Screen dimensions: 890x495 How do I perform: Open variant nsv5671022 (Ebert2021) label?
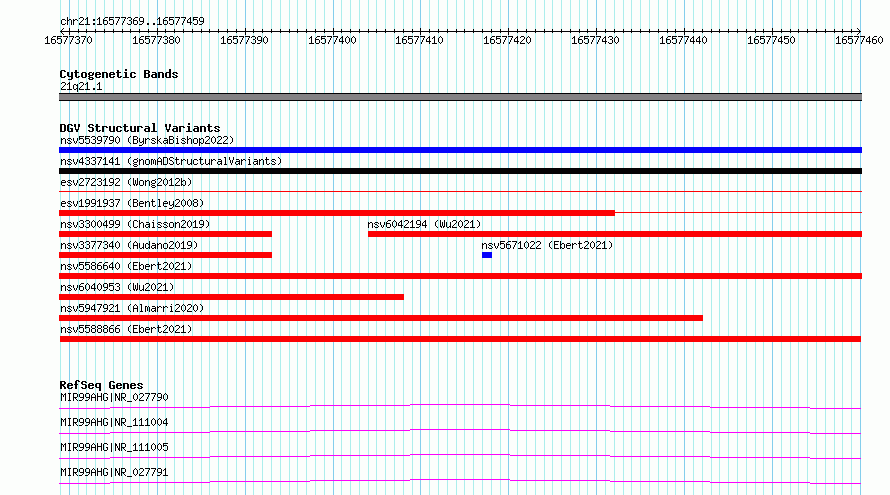(x=547, y=245)
